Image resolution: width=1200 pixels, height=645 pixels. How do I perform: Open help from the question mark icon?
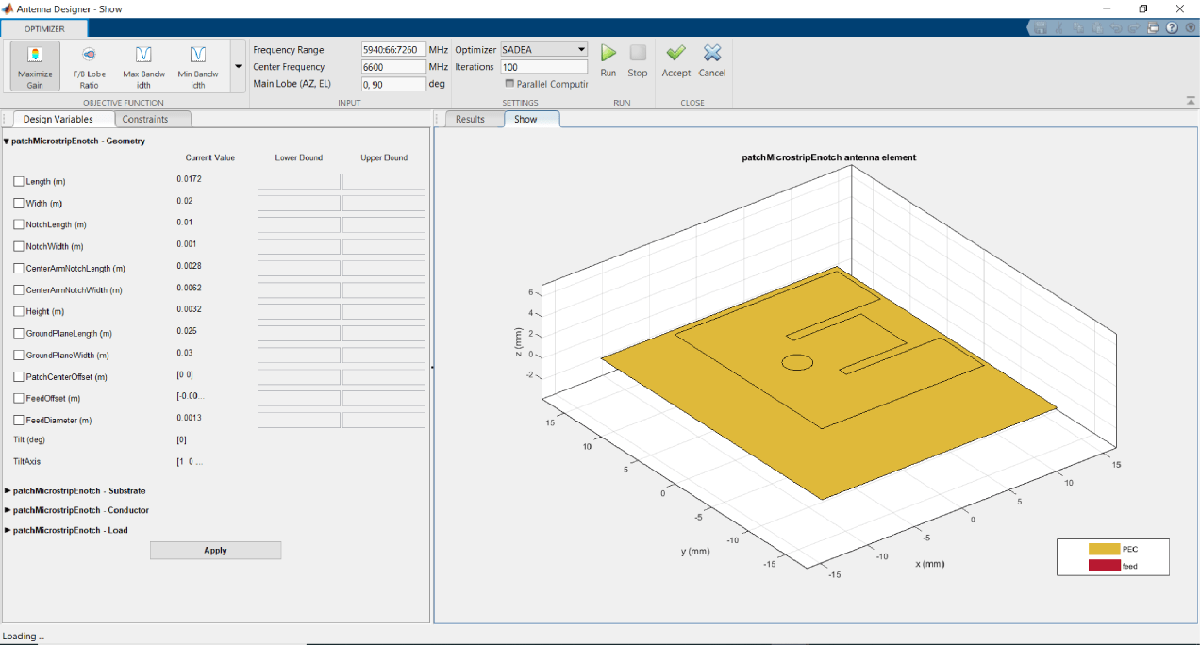[1170, 29]
